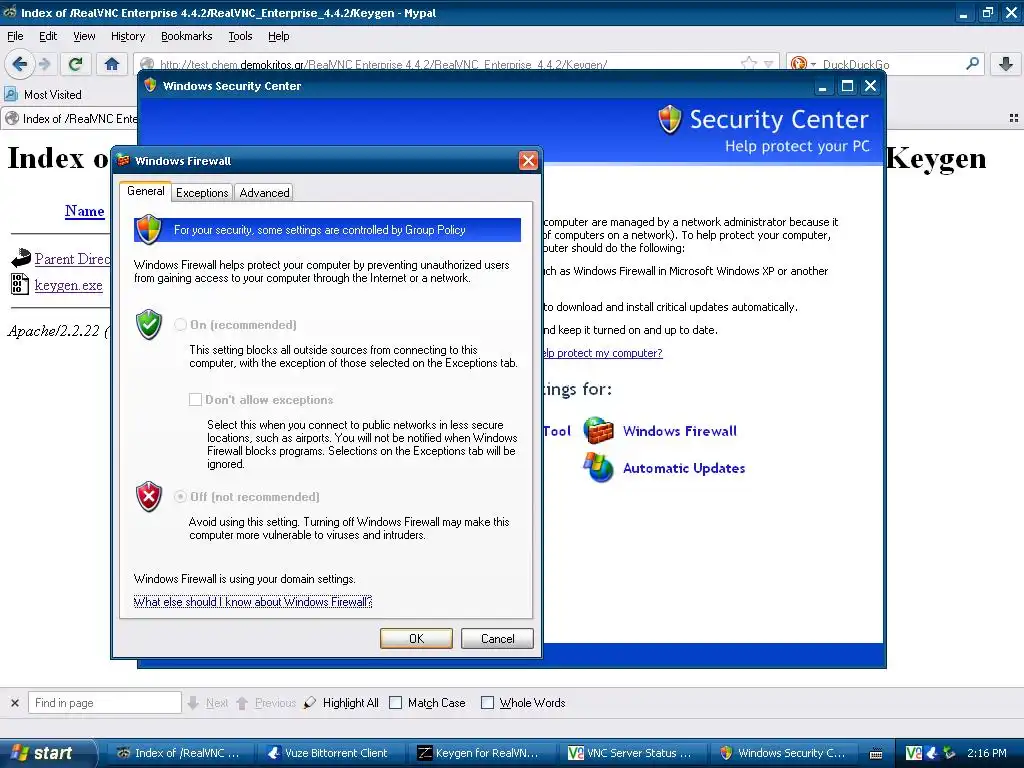Open Windows Firewall link in Security Center
1024x768 pixels.
(680, 431)
